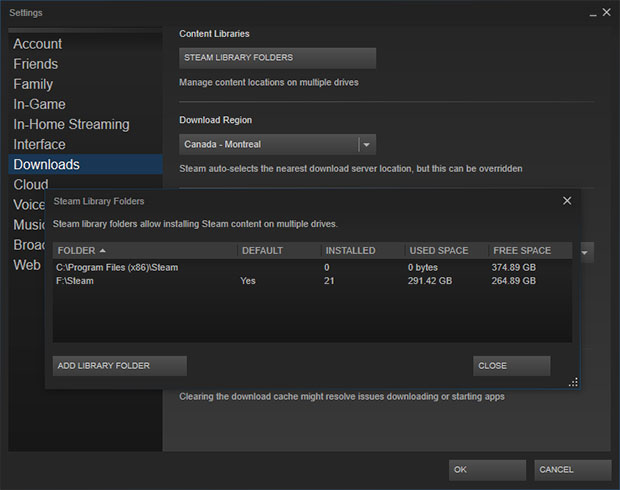Go to the Family settings section
The width and height of the screenshot is (620, 490).
pyautogui.click(x=33, y=84)
